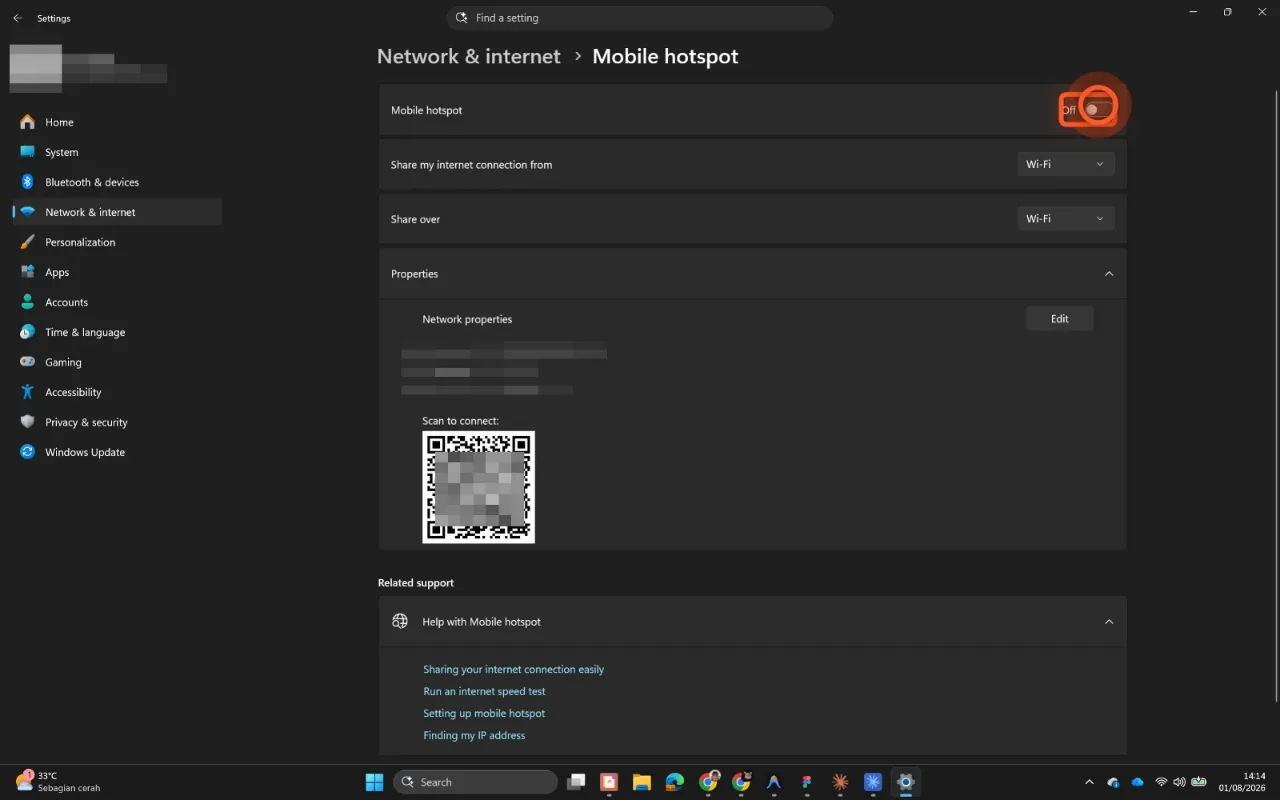The image size is (1280, 800).
Task: Open Windows Update in the sidebar
Action: coord(117,452)
